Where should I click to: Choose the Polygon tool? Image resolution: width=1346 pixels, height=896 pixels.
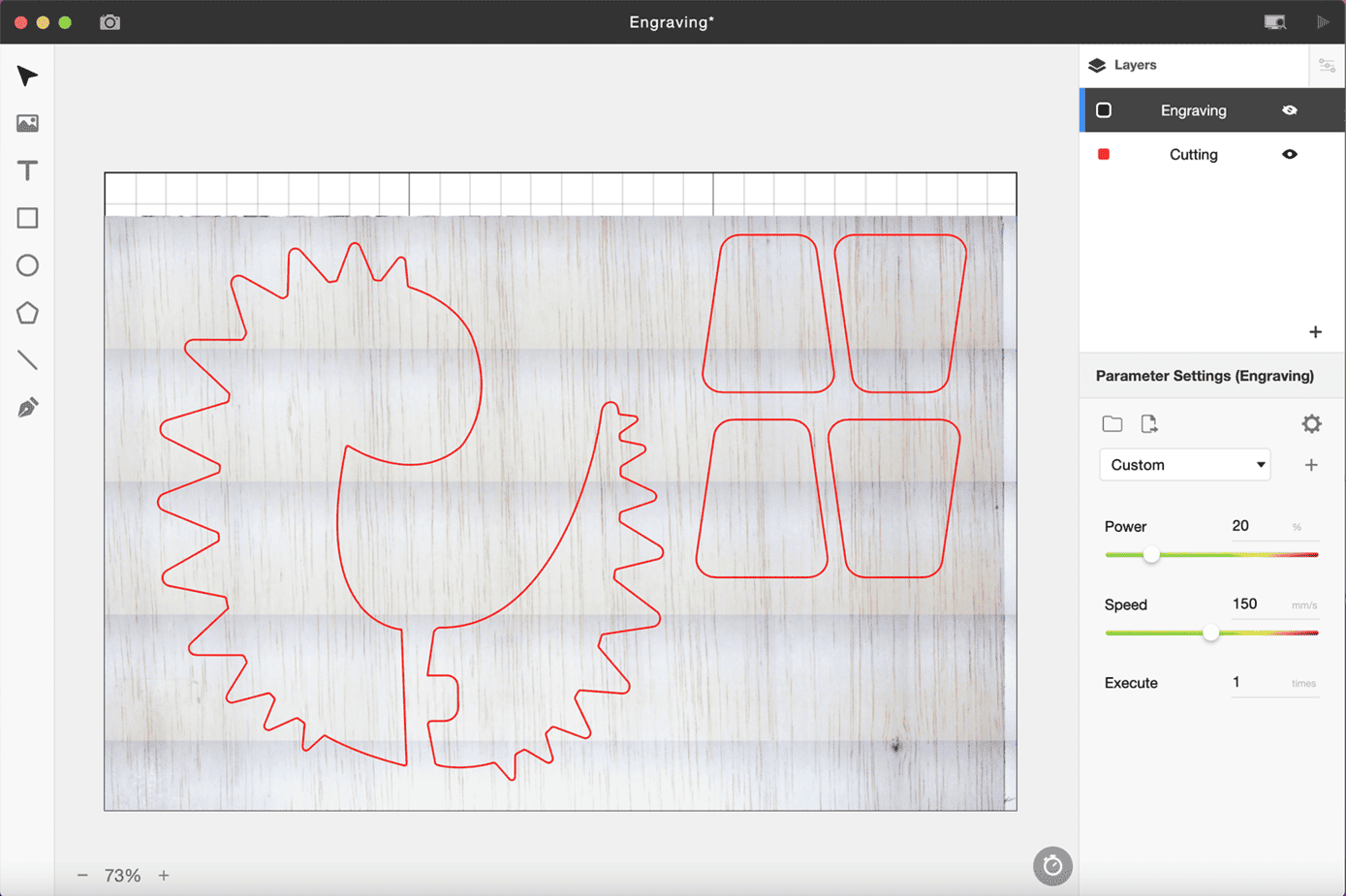[x=27, y=313]
